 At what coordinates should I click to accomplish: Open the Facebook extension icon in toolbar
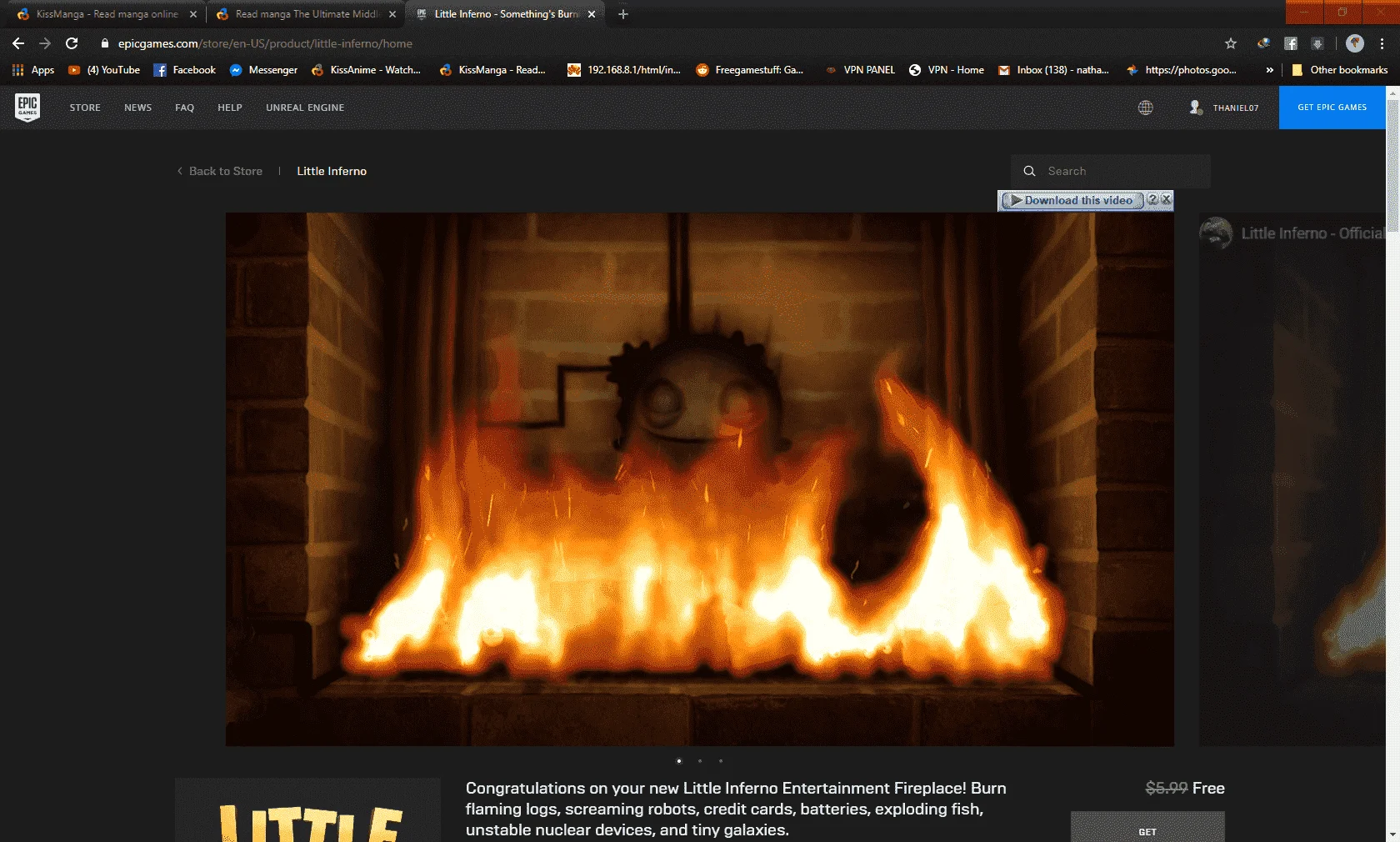click(x=1291, y=43)
